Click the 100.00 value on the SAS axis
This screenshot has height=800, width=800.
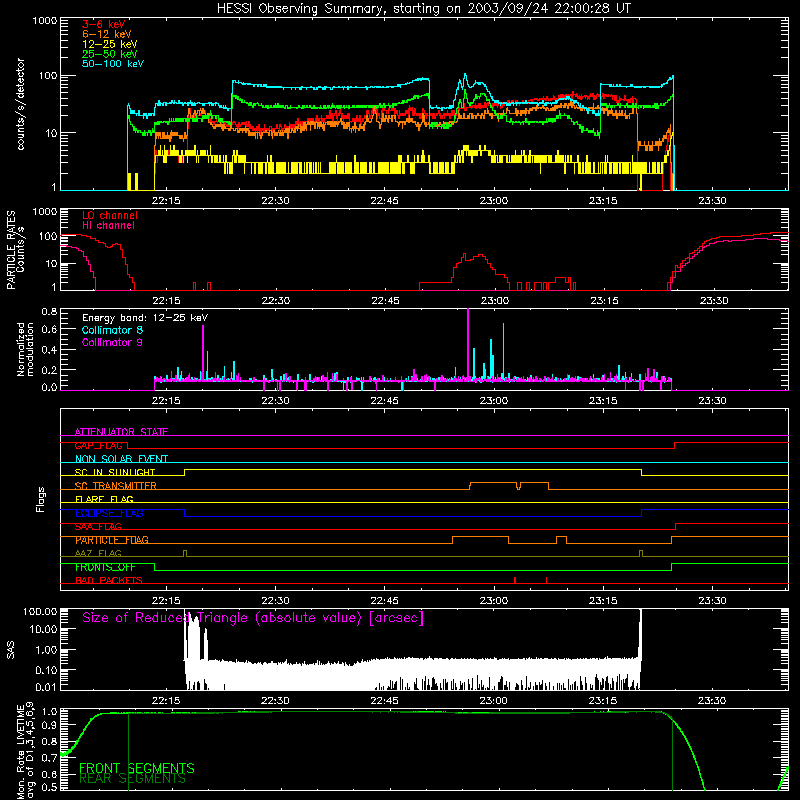click(40, 612)
